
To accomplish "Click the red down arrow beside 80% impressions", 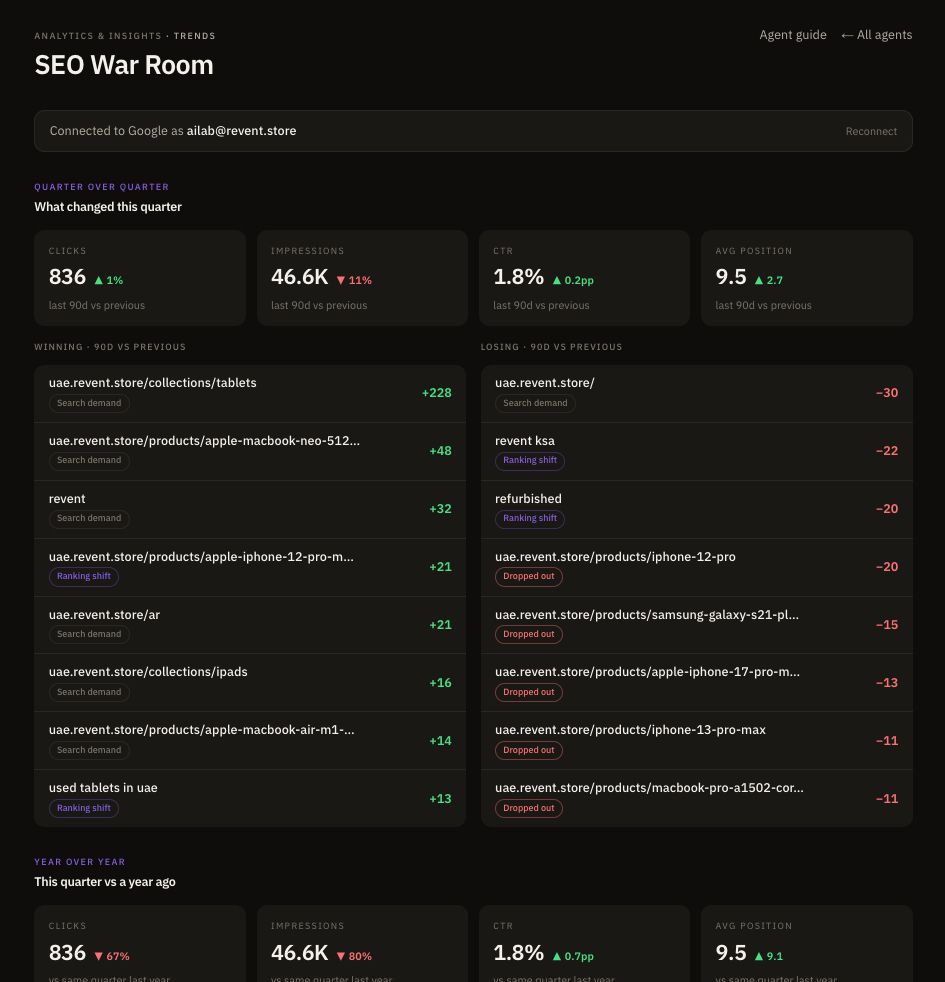I will click(x=341, y=956).
